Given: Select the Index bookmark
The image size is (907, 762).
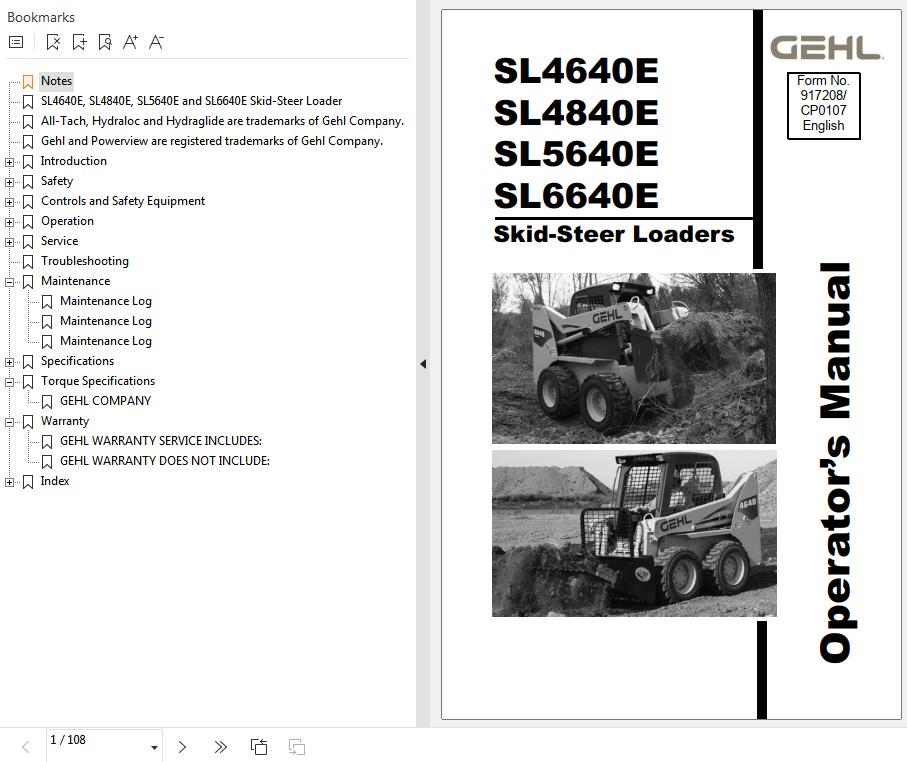Looking at the screenshot, I should (55, 481).
